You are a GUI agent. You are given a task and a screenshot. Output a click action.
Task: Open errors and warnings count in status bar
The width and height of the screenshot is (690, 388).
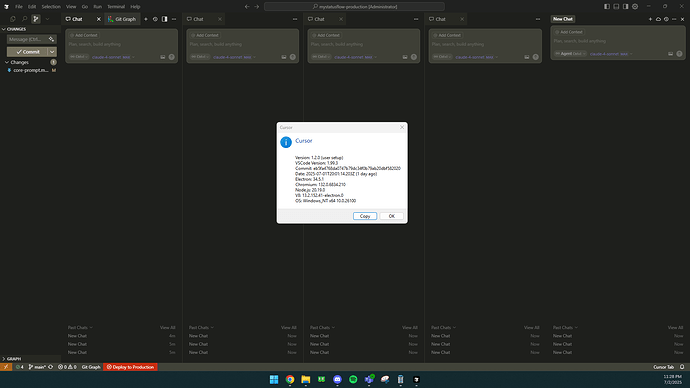click(67, 367)
